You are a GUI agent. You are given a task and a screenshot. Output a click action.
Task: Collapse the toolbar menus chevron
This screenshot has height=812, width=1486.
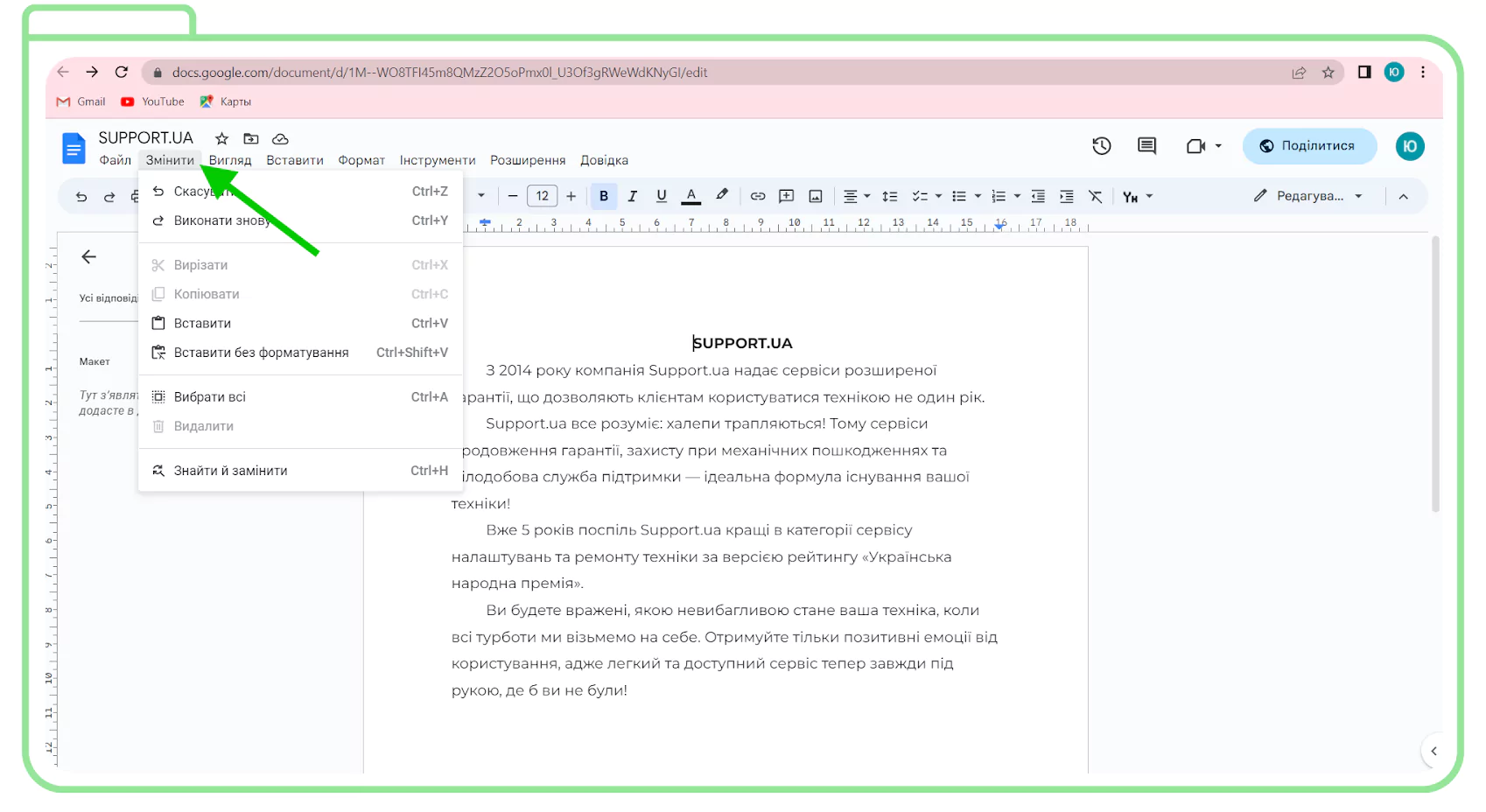pyautogui.click(x=1404, y=196)
